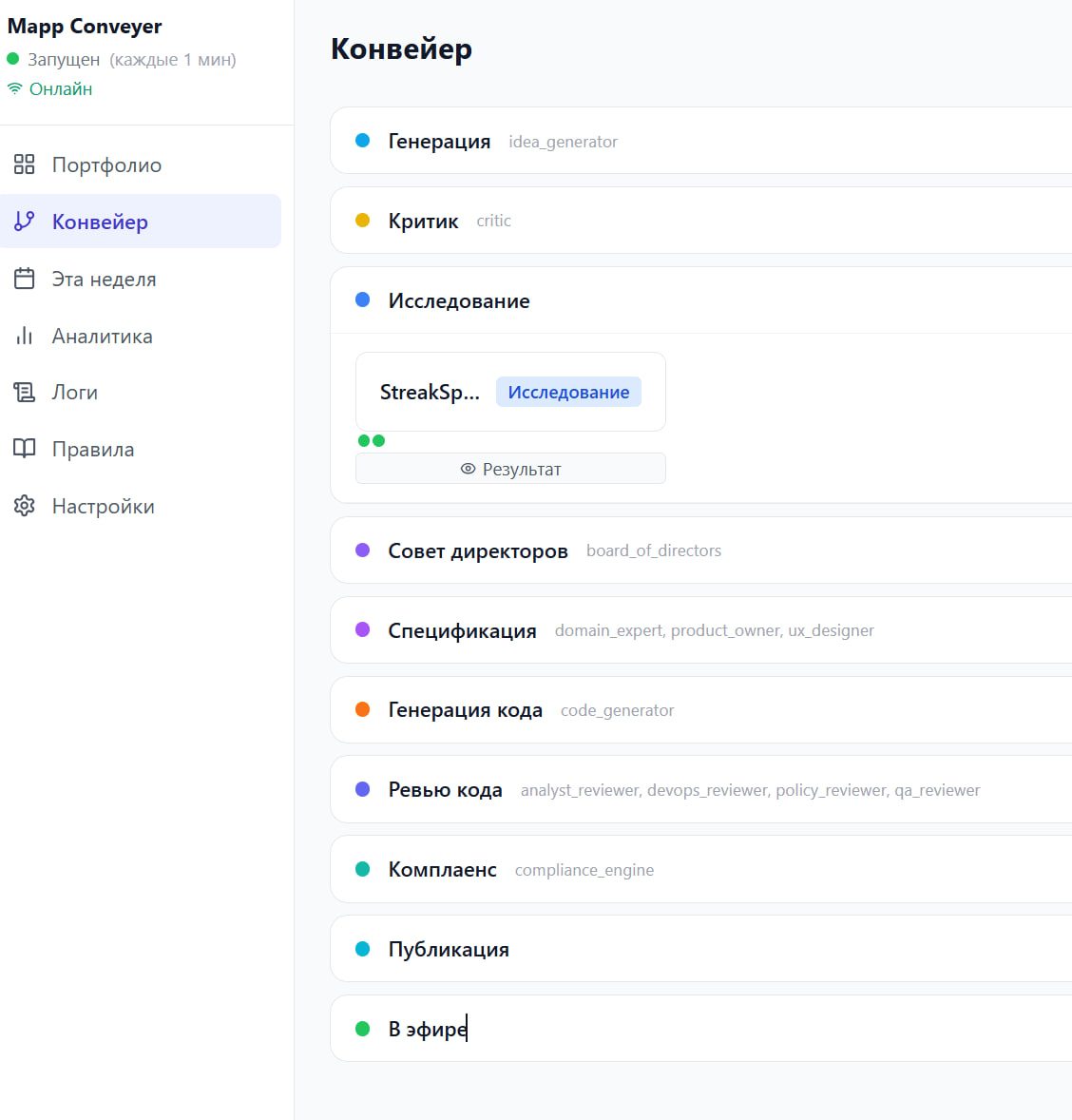This screenshot has width=1072, height=1120.
Task: Open the StreakSp... project card
Action: point(430,392)
